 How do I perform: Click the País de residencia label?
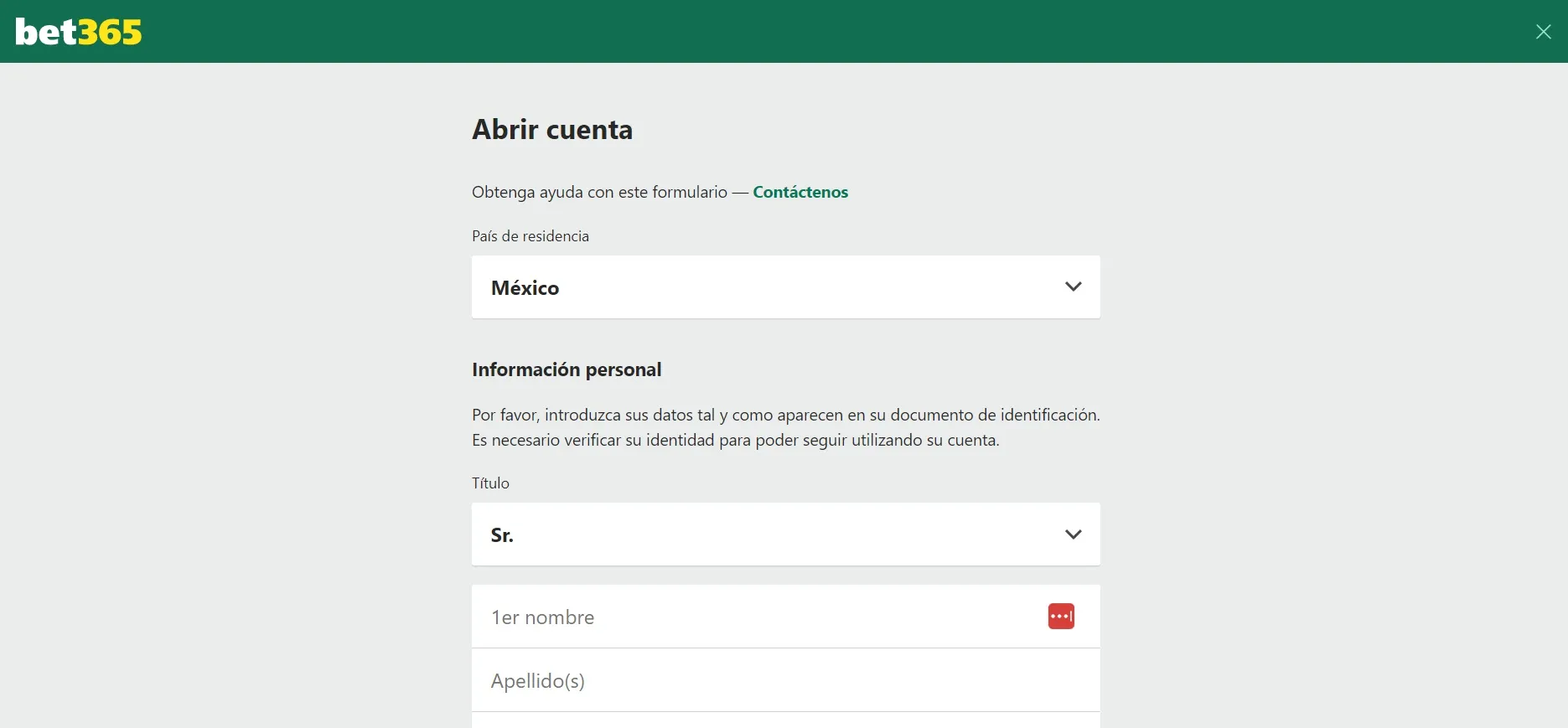click(x=530, y=236)
